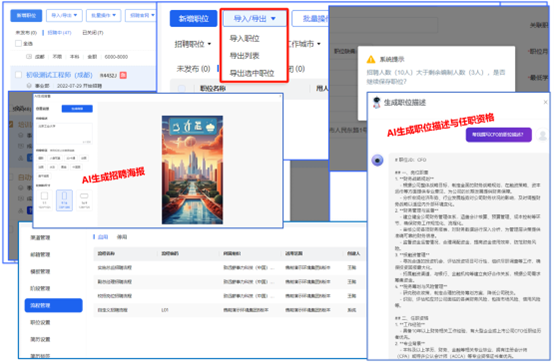Click the large blue 新增职位 button

pos(193,18)
